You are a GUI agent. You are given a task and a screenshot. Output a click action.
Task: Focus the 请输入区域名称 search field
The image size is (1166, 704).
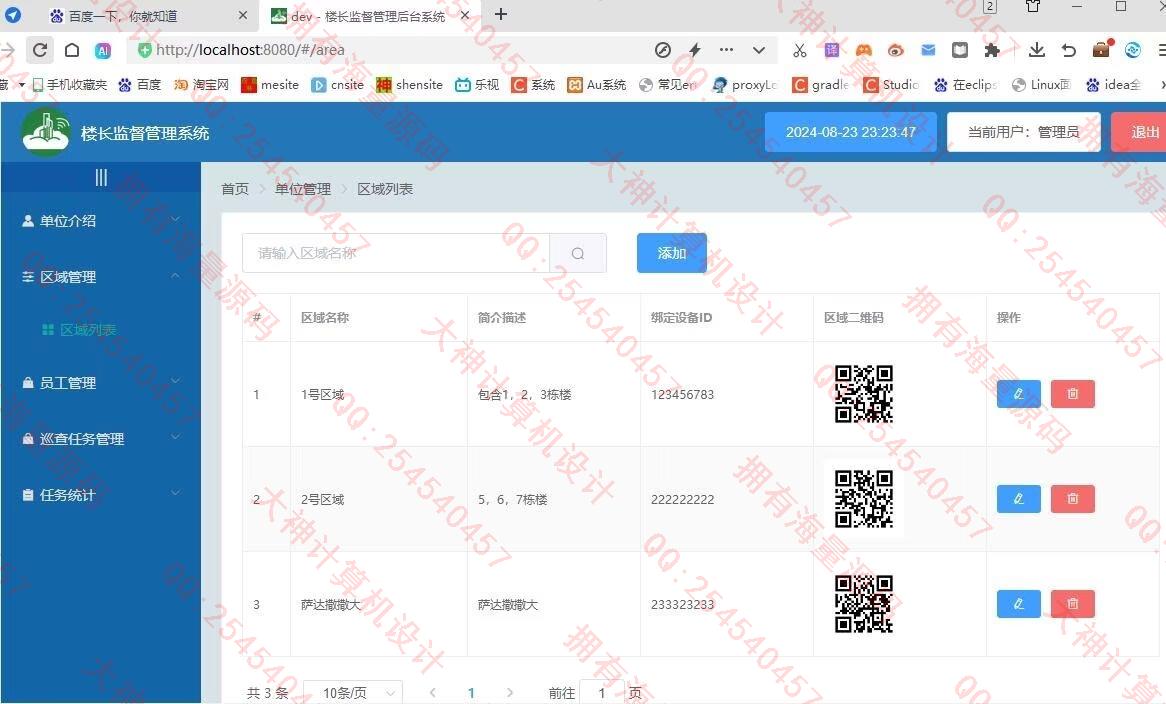coord(396,253)
